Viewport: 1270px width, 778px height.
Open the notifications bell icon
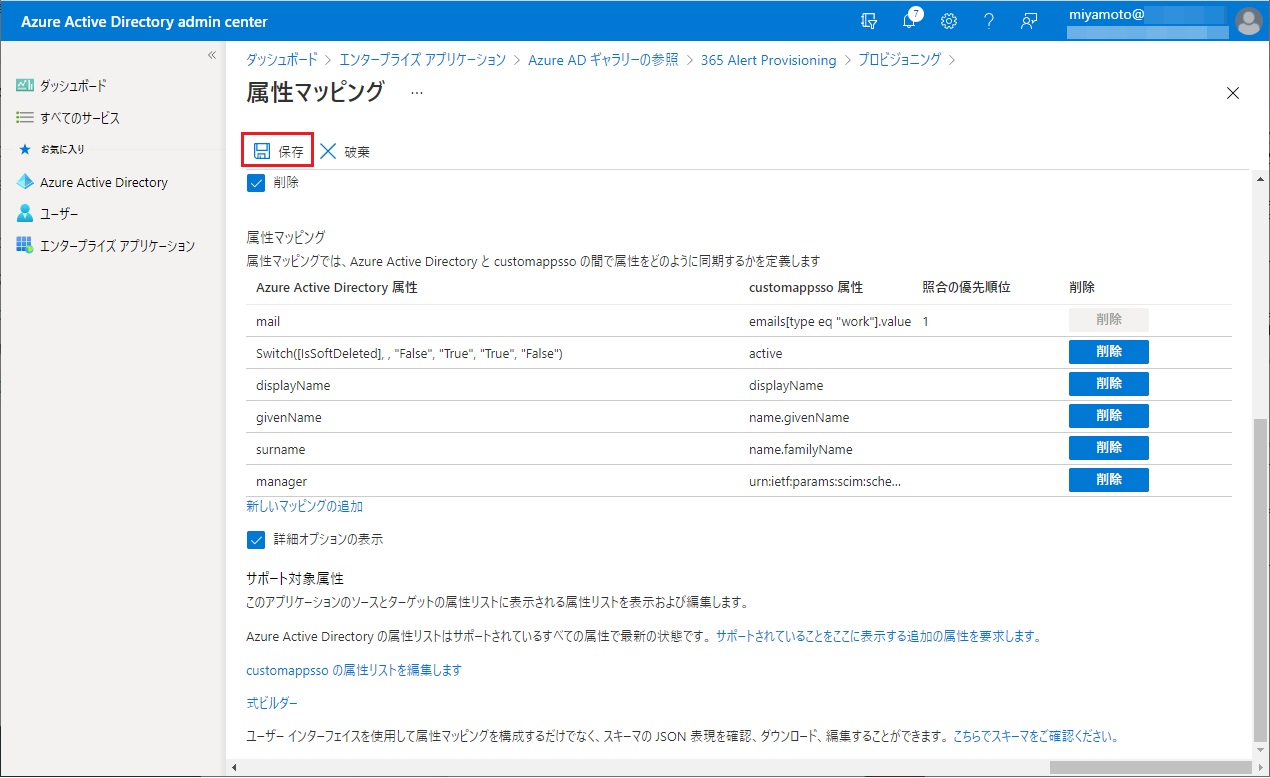pos(909,21)
